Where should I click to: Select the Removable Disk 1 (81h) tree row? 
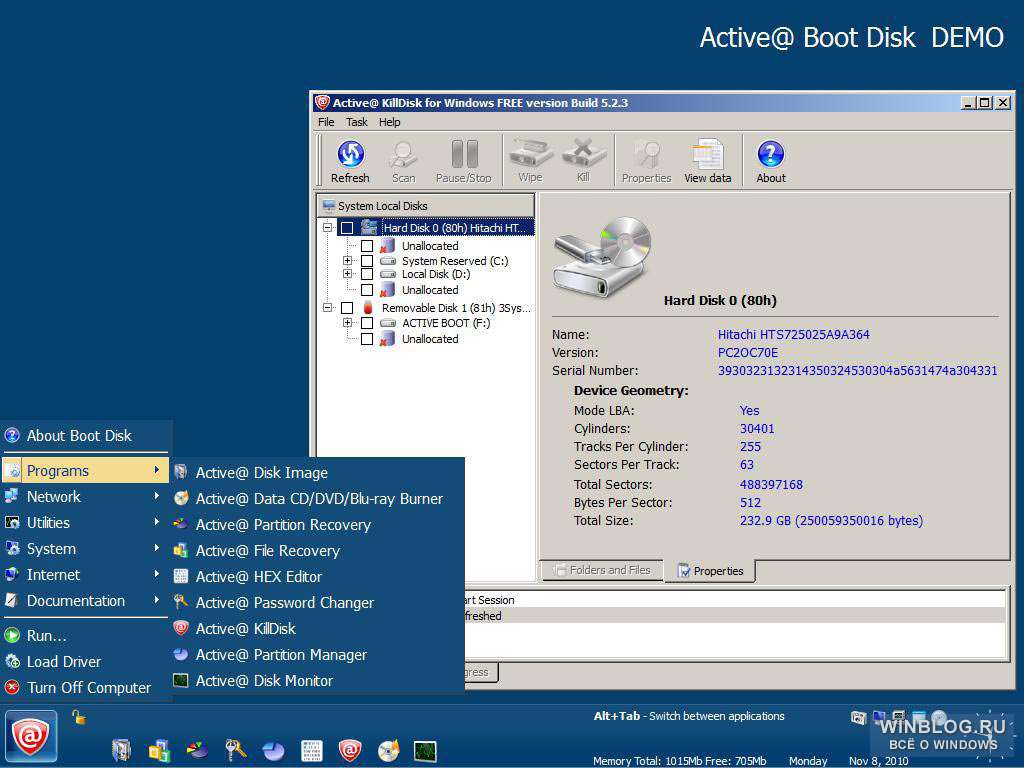[456, 308]
